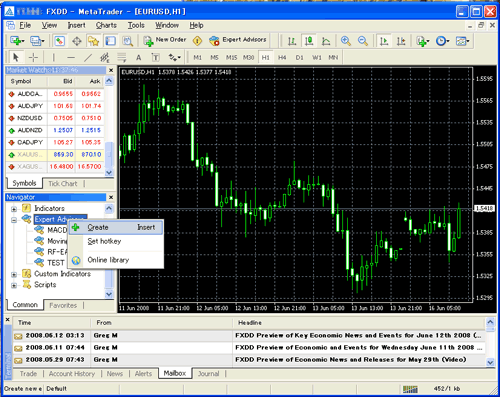Select the TEST expert advisor
The width and height of the screenshot is (500, 397).
[50, 263]
